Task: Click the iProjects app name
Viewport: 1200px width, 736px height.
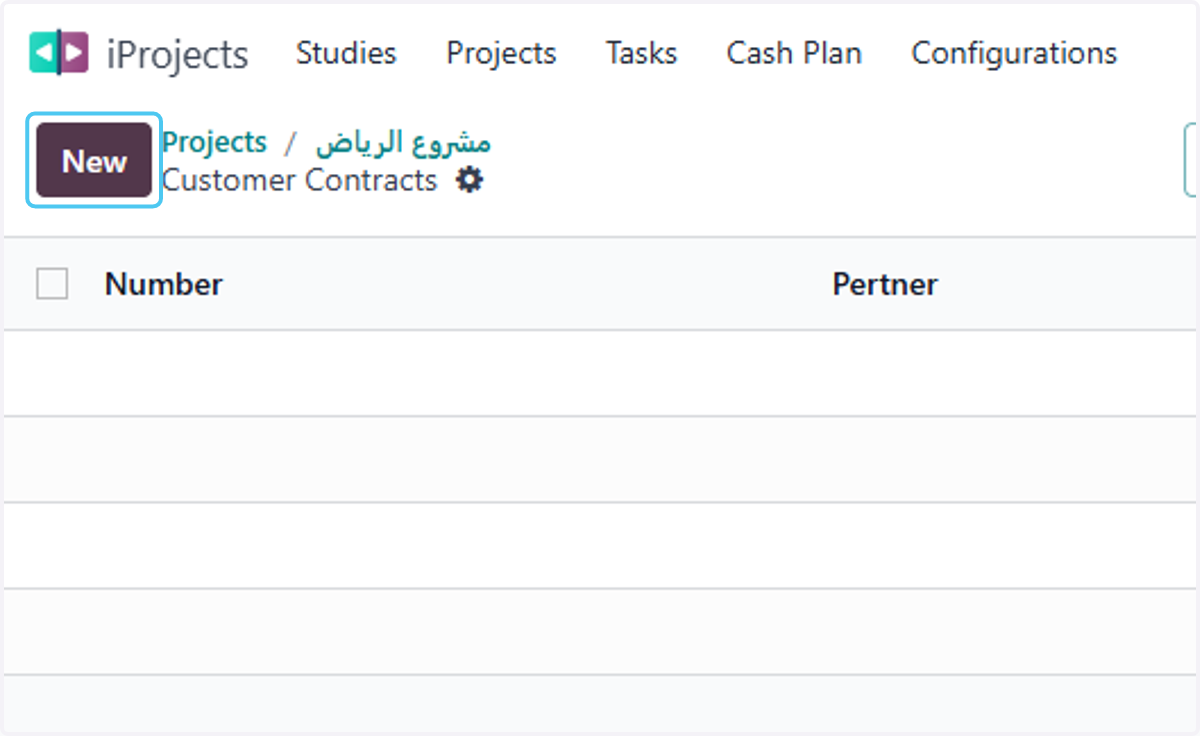Action: click(x=177, y=54)
